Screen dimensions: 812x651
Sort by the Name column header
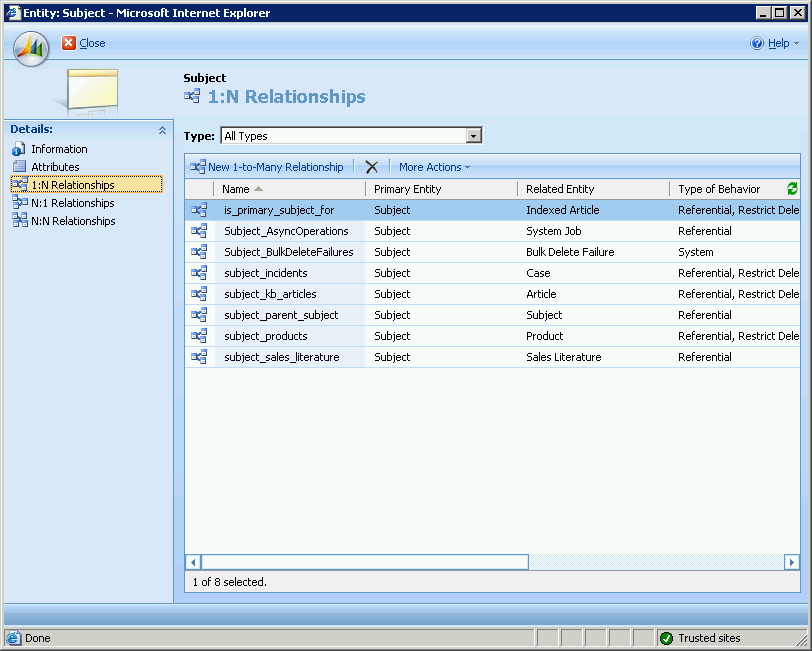(236, 189)
